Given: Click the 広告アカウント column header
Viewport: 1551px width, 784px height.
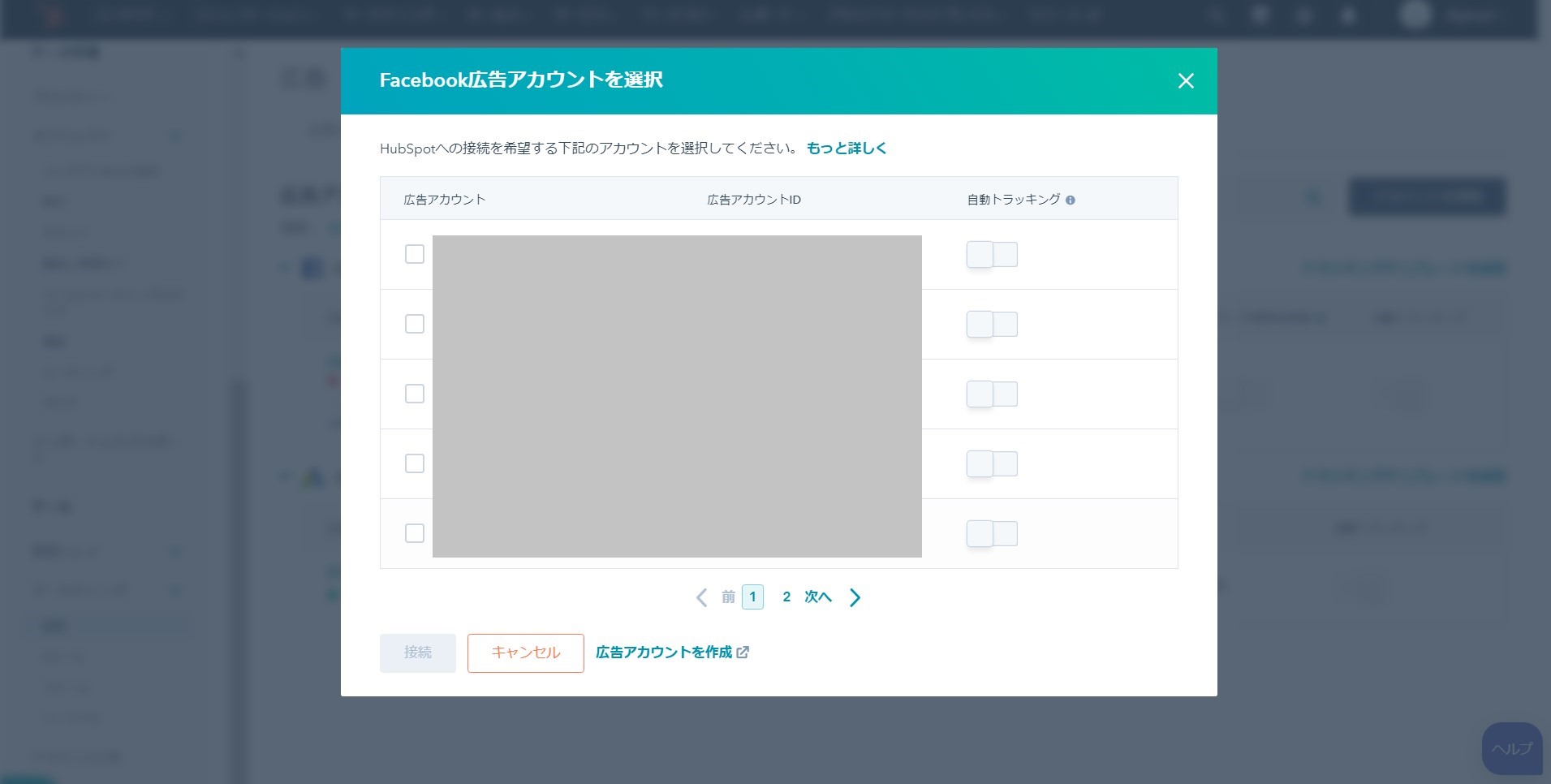Looking at the screenshot, I should [x=445, y=200].
